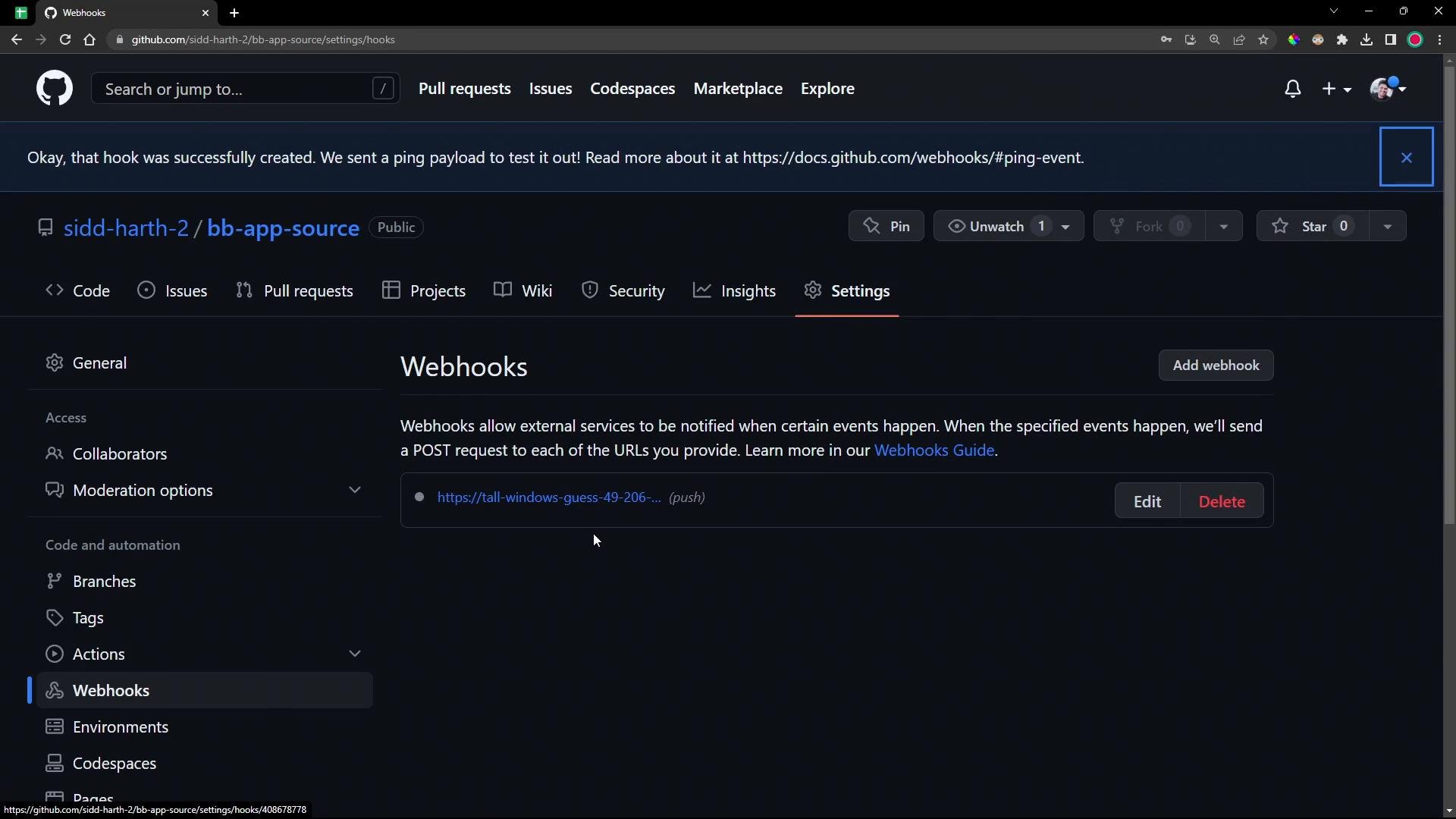
Task: Open the browser downloads icon
Action: point(1367,39)
